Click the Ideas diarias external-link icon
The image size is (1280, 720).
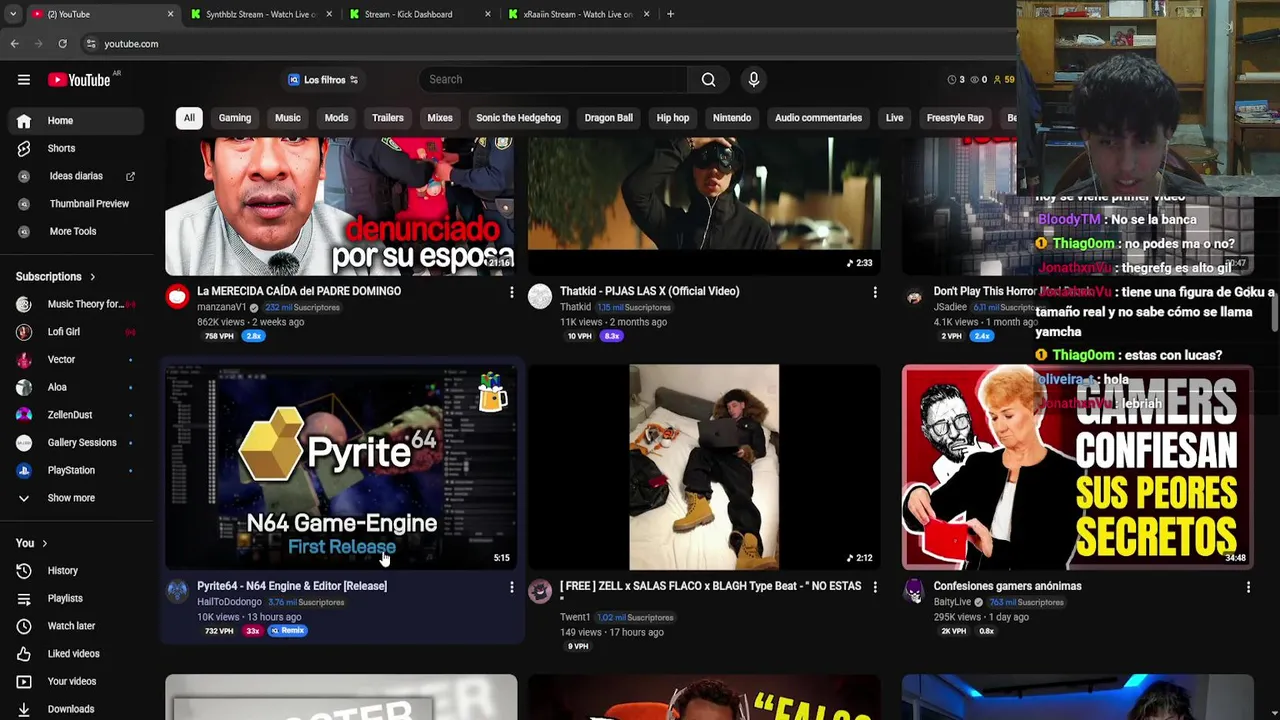130,176
